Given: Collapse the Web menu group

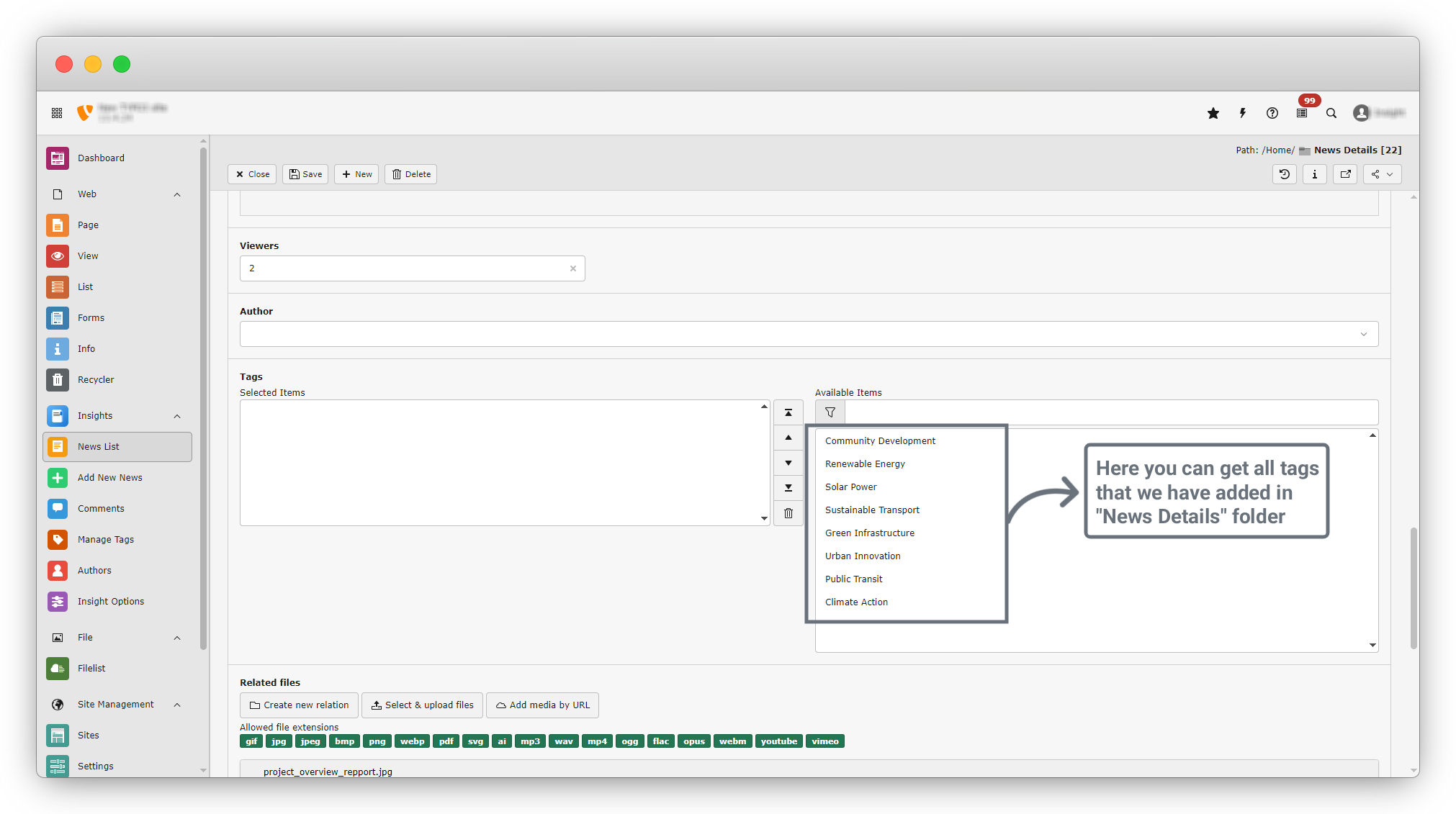Looking at the screenshot, I should (177, 194).
